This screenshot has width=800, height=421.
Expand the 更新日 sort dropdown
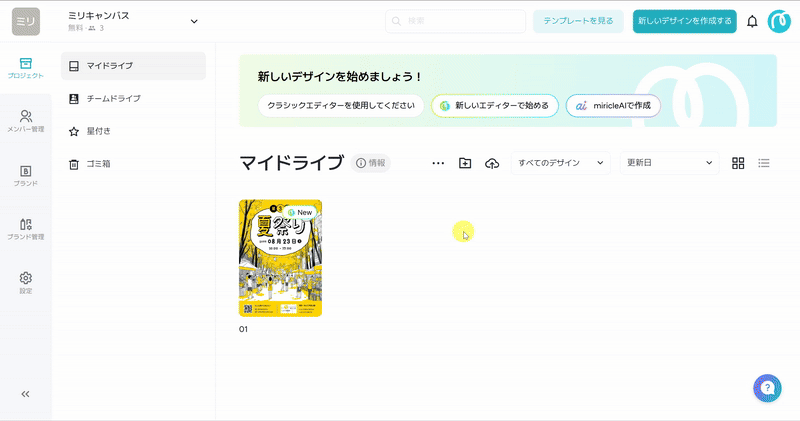pos(669,163)
